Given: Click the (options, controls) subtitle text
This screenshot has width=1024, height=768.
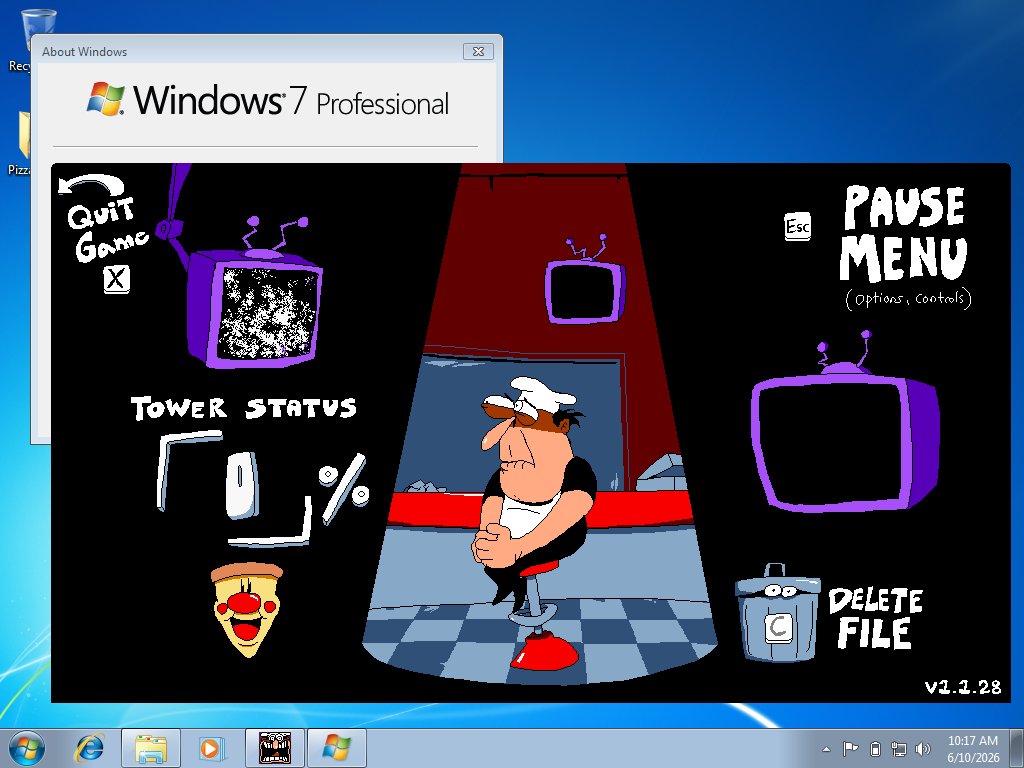Looking at the screenshot, I should 908,299.
